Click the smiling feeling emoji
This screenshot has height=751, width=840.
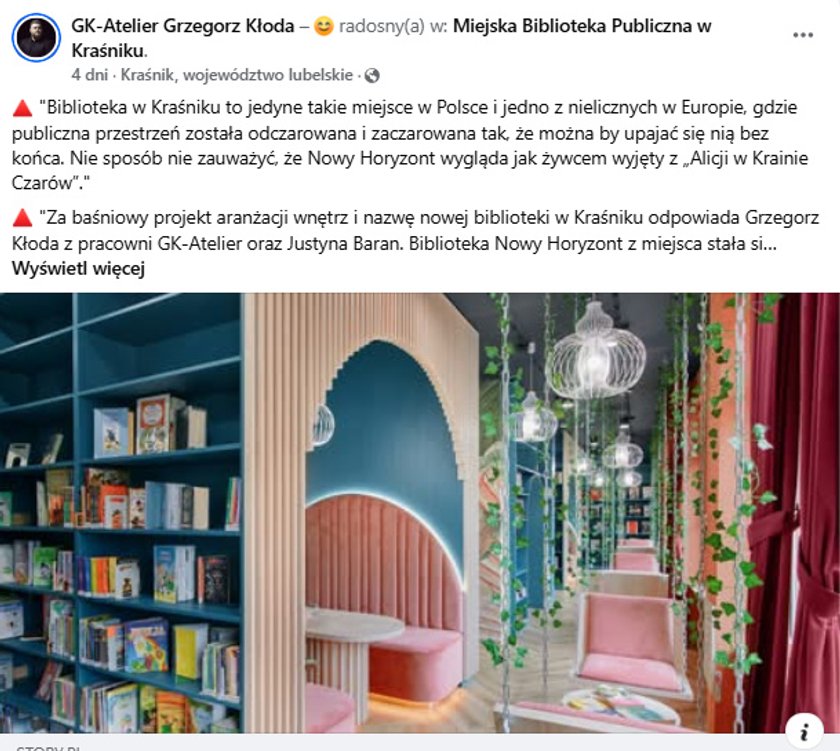click(324, 26)
